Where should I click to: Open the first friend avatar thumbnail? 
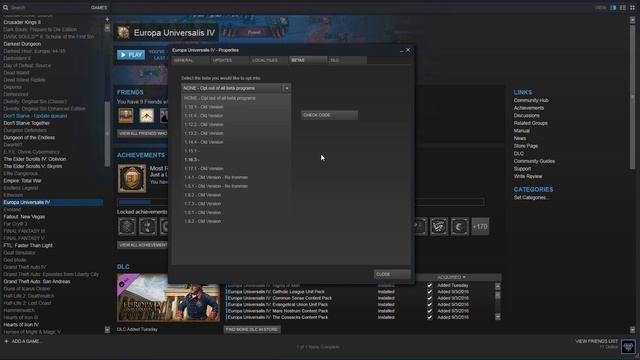pyautogui.click(x=126, y=116)
